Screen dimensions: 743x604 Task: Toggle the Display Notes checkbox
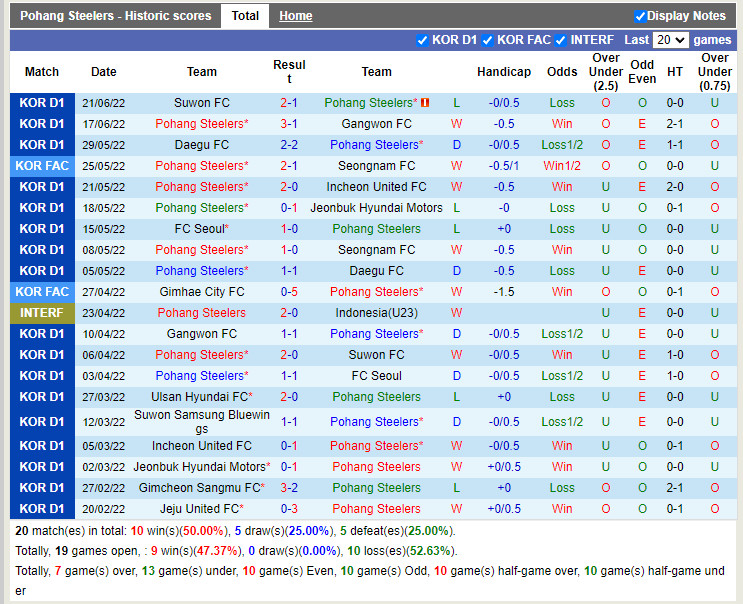click(640, 16)
